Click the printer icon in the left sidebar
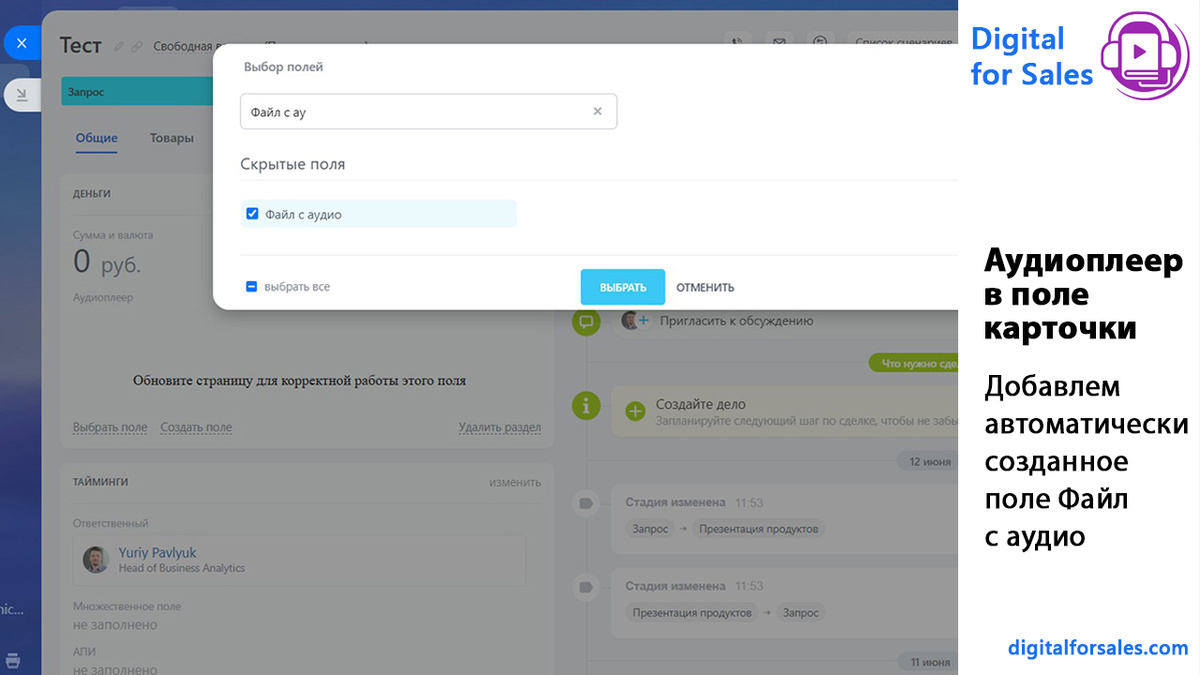 pos(13,661)
